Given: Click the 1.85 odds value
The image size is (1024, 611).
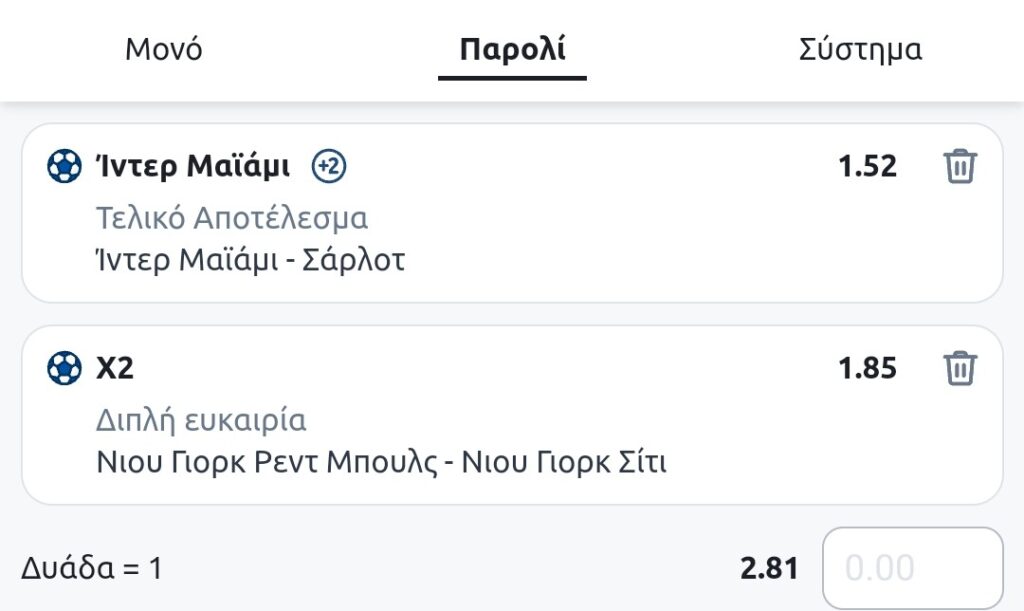Looking at the screenshot, I should pos(867,368).
